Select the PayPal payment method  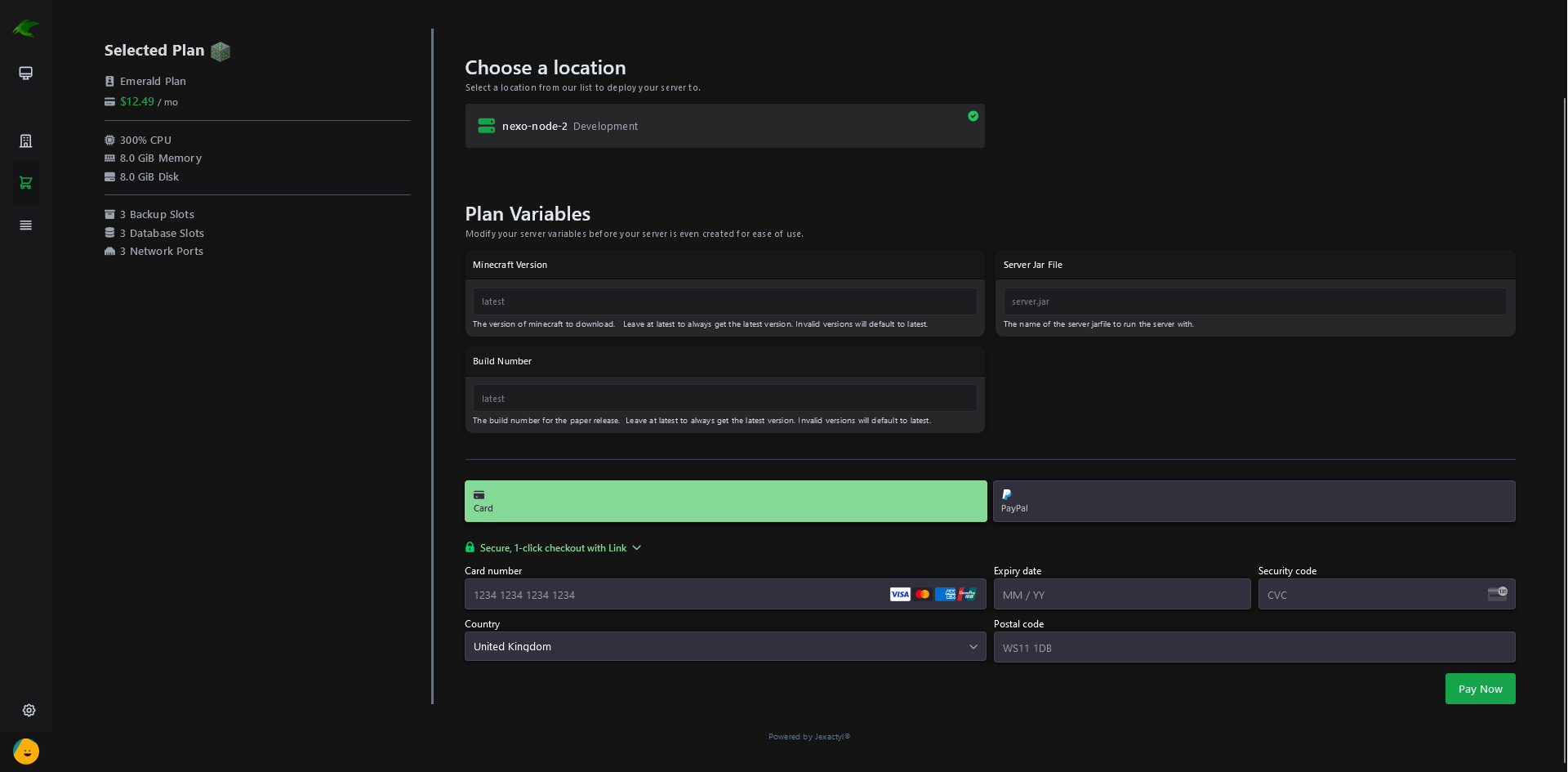[1254, 501]
